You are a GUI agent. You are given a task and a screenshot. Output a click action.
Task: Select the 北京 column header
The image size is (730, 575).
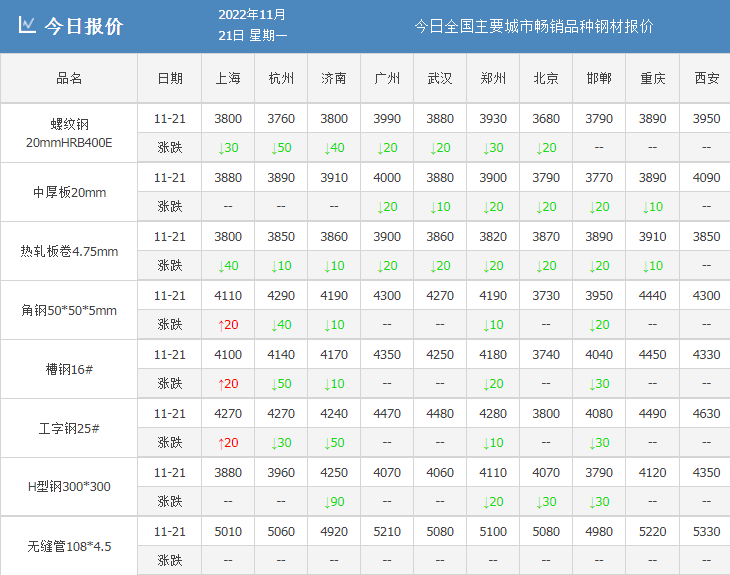[546, 78]
